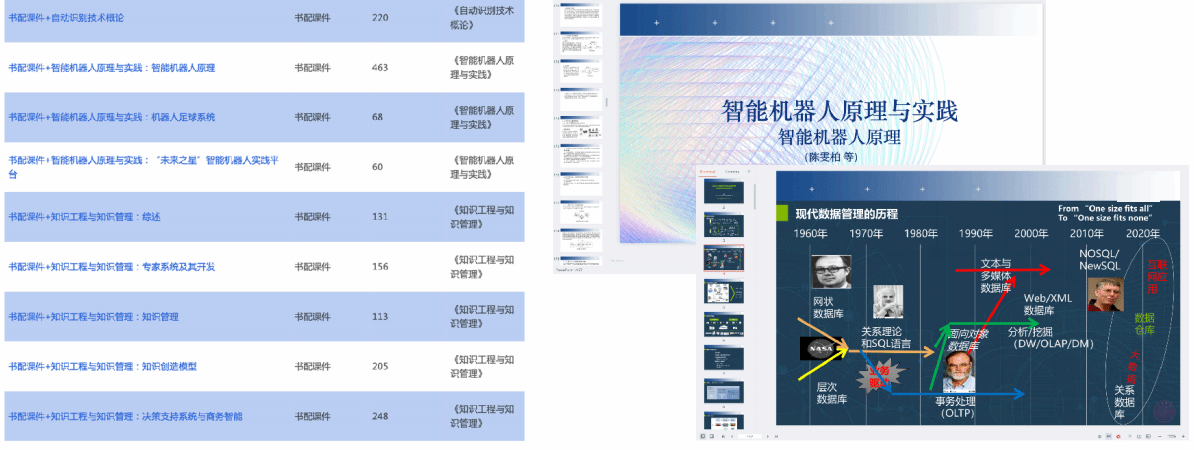Open the 决策支持系统与商务智能 courseware link
1194x450 pixels.
[x=125, y=416]
